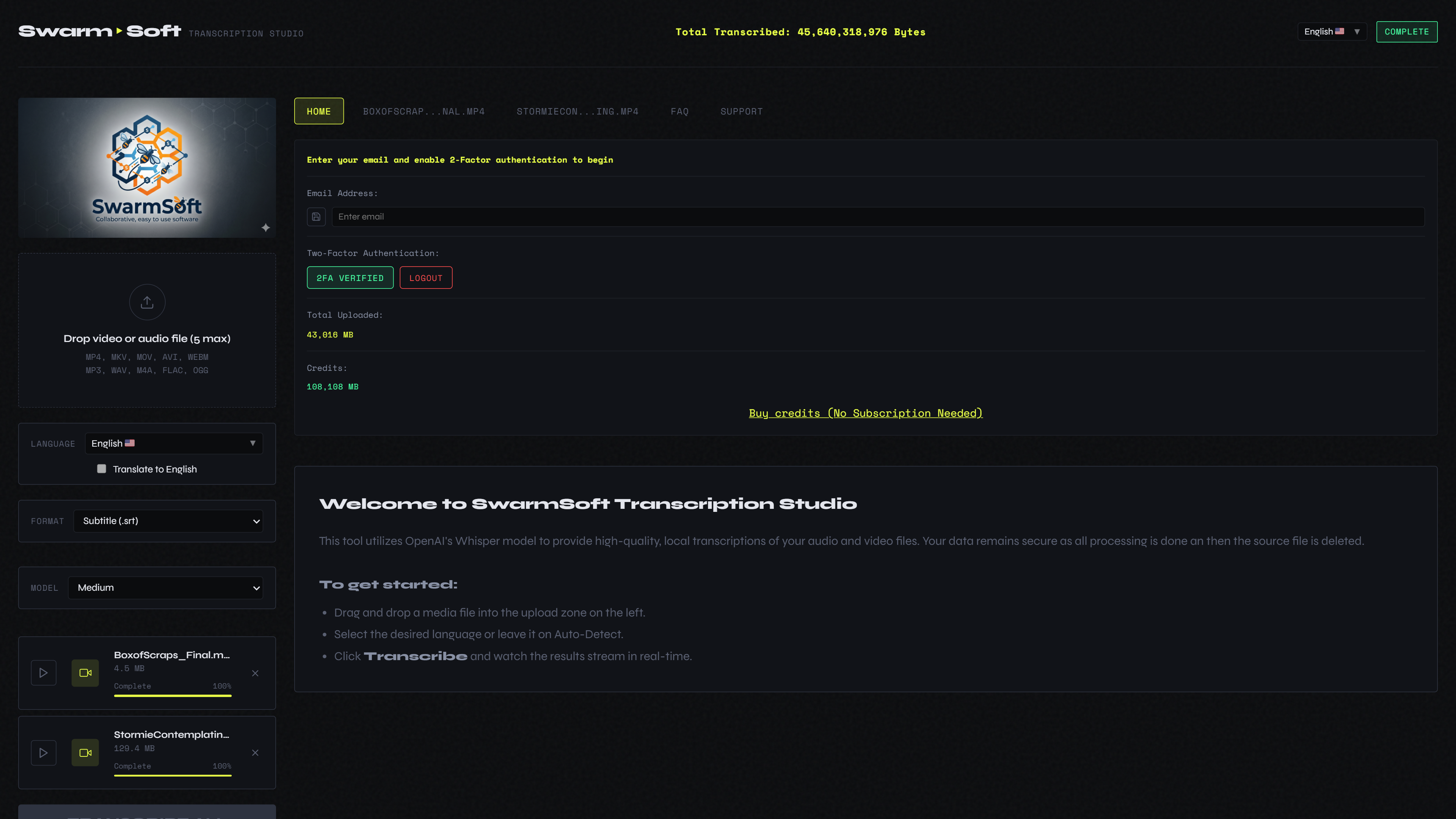Click the Drop video or audio file zone
This screenshot has width=1456, height=819.
pyautogui.click(x=147, y=331)
